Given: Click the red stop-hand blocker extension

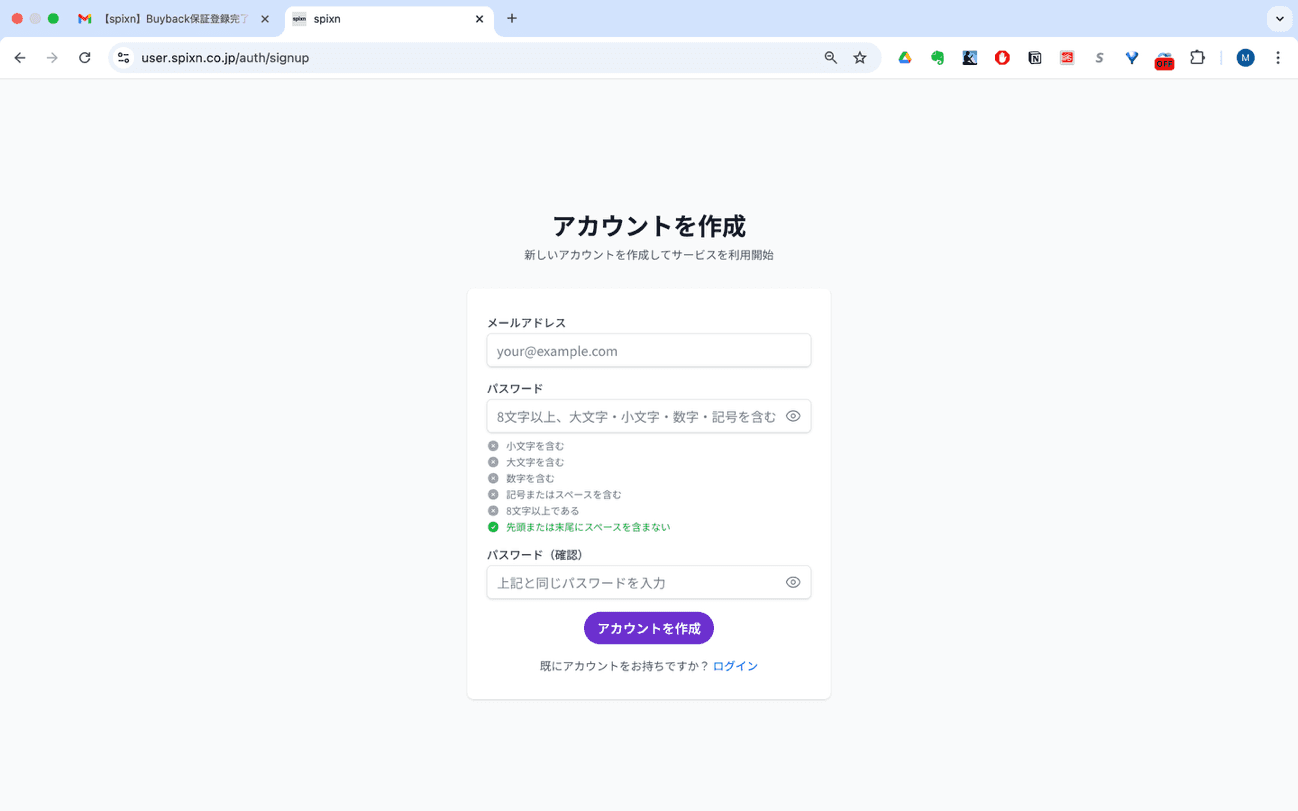Looking at the screenshot, I should [x=1002, y=58].
